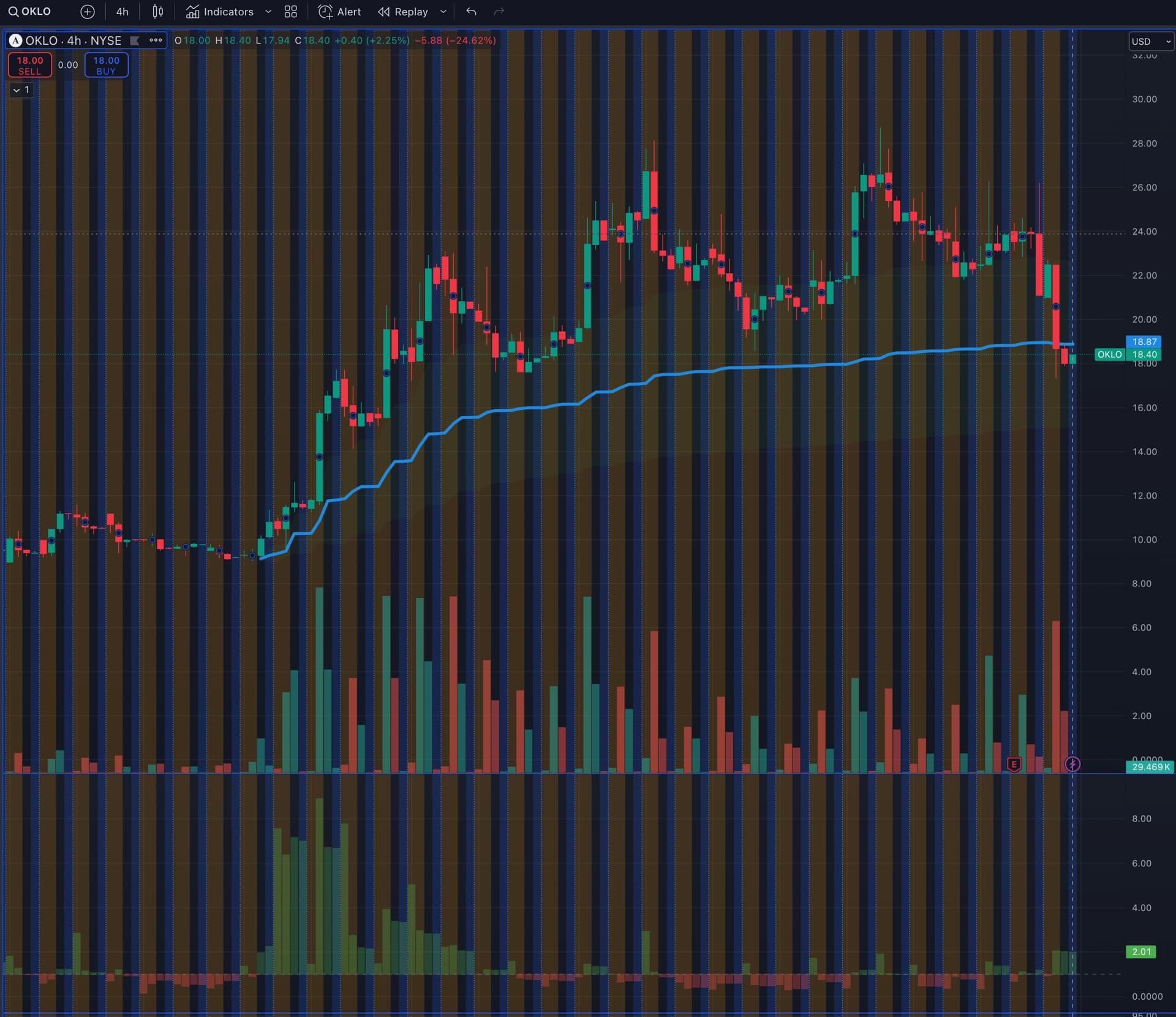The height and width of the screenshot is (1017, 1176).
Task: Click the 18.00 BUY button
Action: pos(106,65)
